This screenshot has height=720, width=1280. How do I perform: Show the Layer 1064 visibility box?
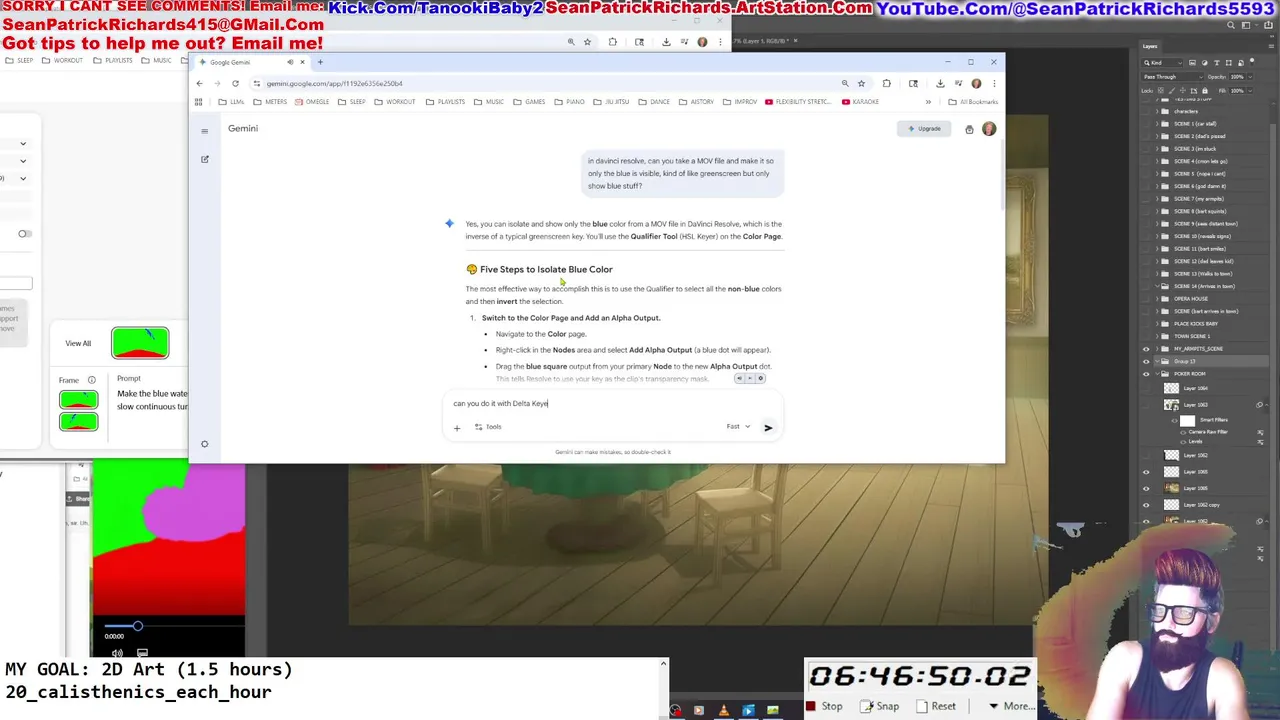tap(1146, 388)
